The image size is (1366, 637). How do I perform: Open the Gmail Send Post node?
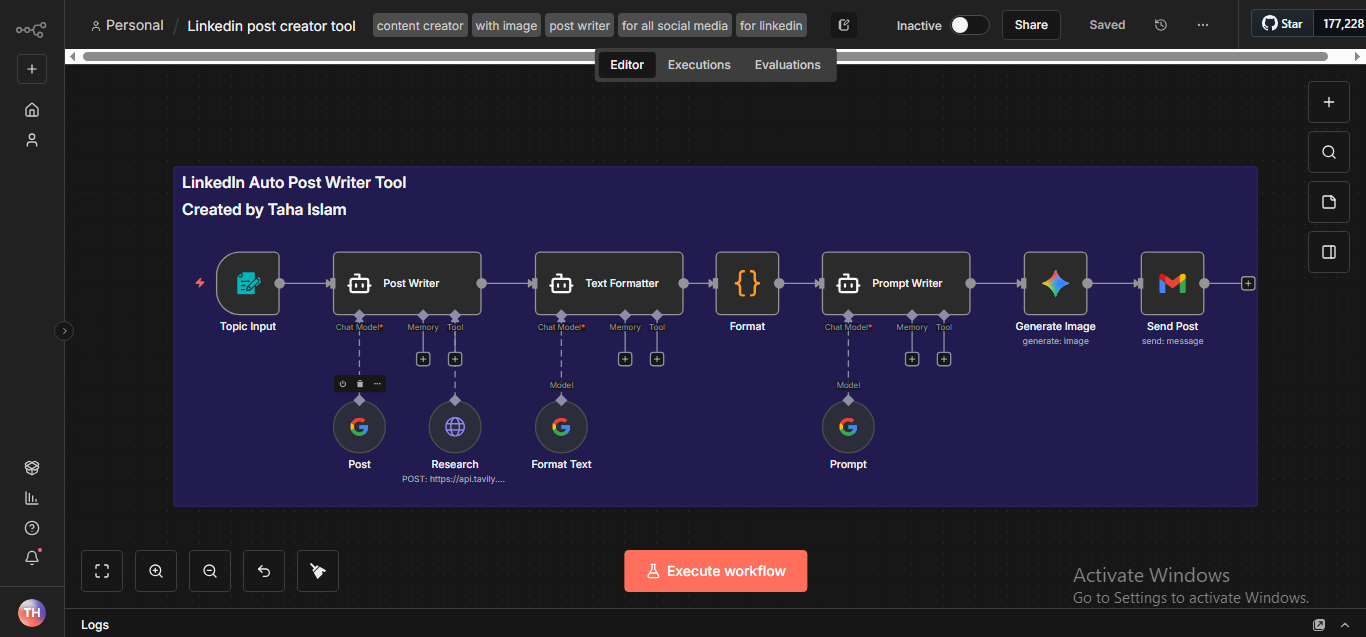coord(1172,284)
